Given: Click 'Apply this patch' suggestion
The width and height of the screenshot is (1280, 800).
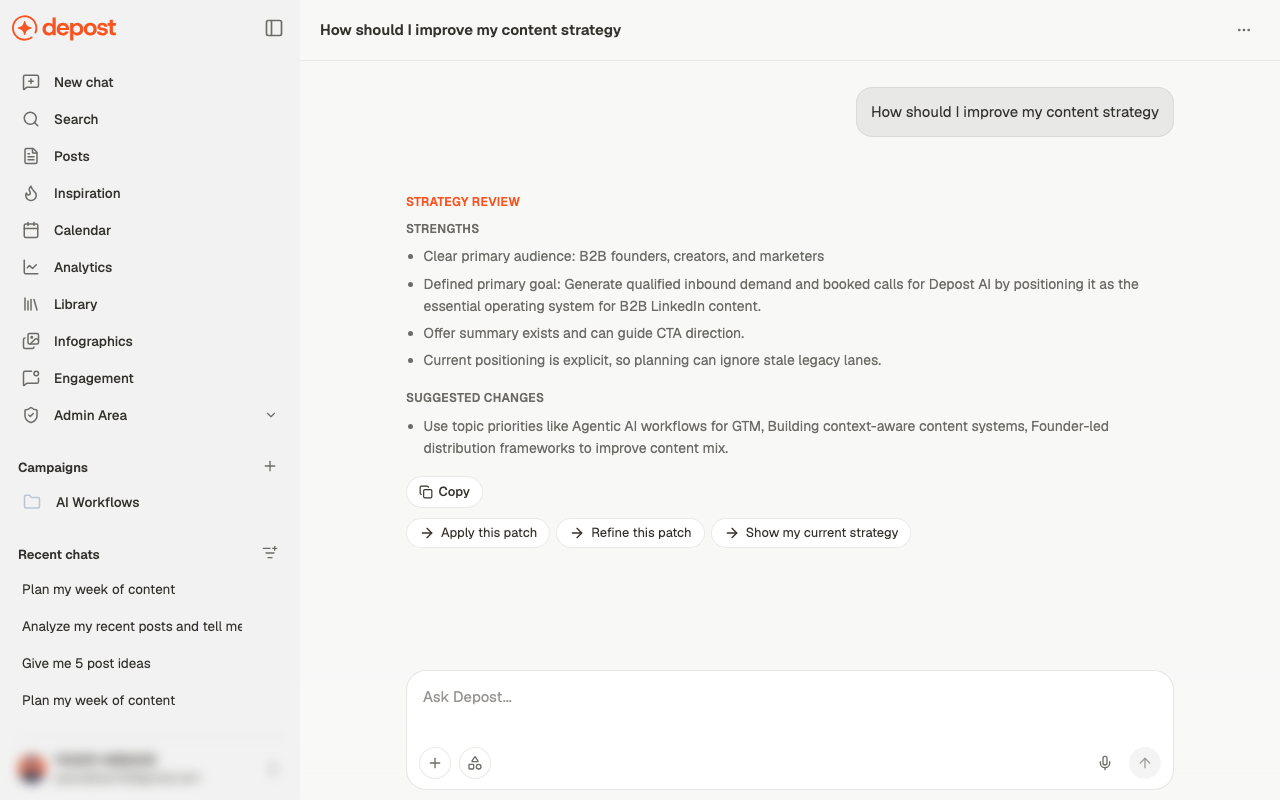Looking at the screenshot, I should coord(478,532).
